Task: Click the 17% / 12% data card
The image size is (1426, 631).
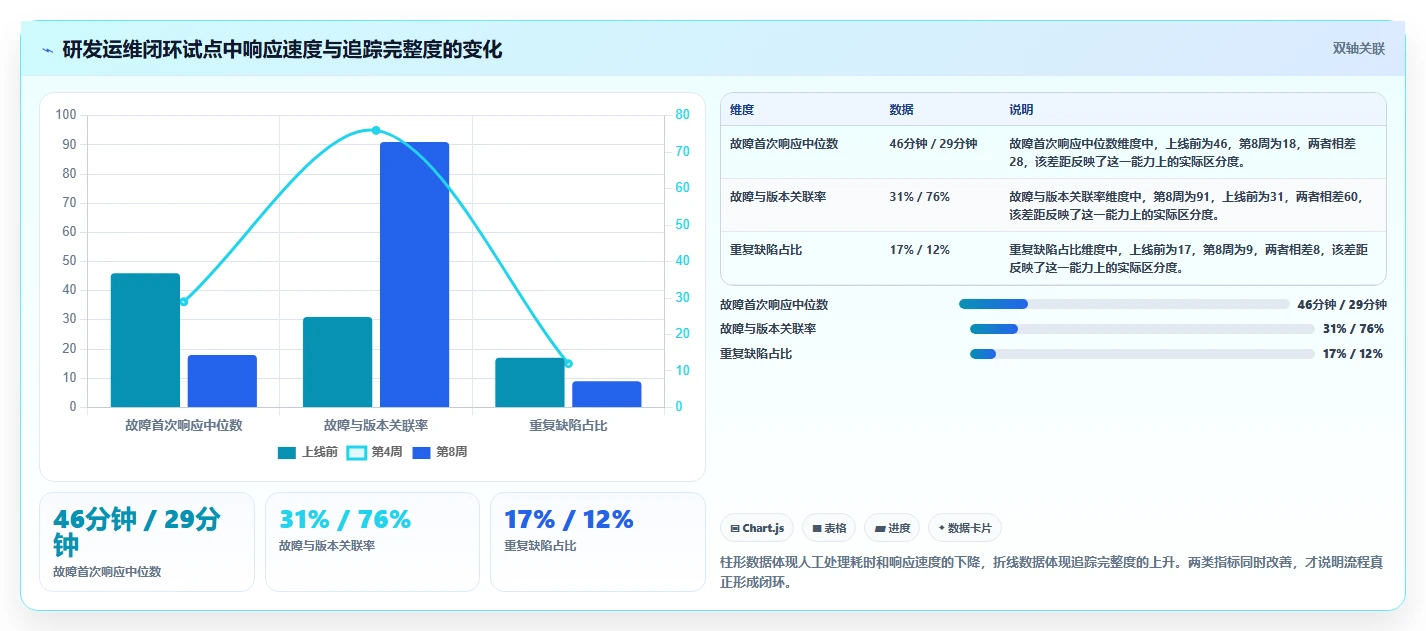Action: (598, 542)
